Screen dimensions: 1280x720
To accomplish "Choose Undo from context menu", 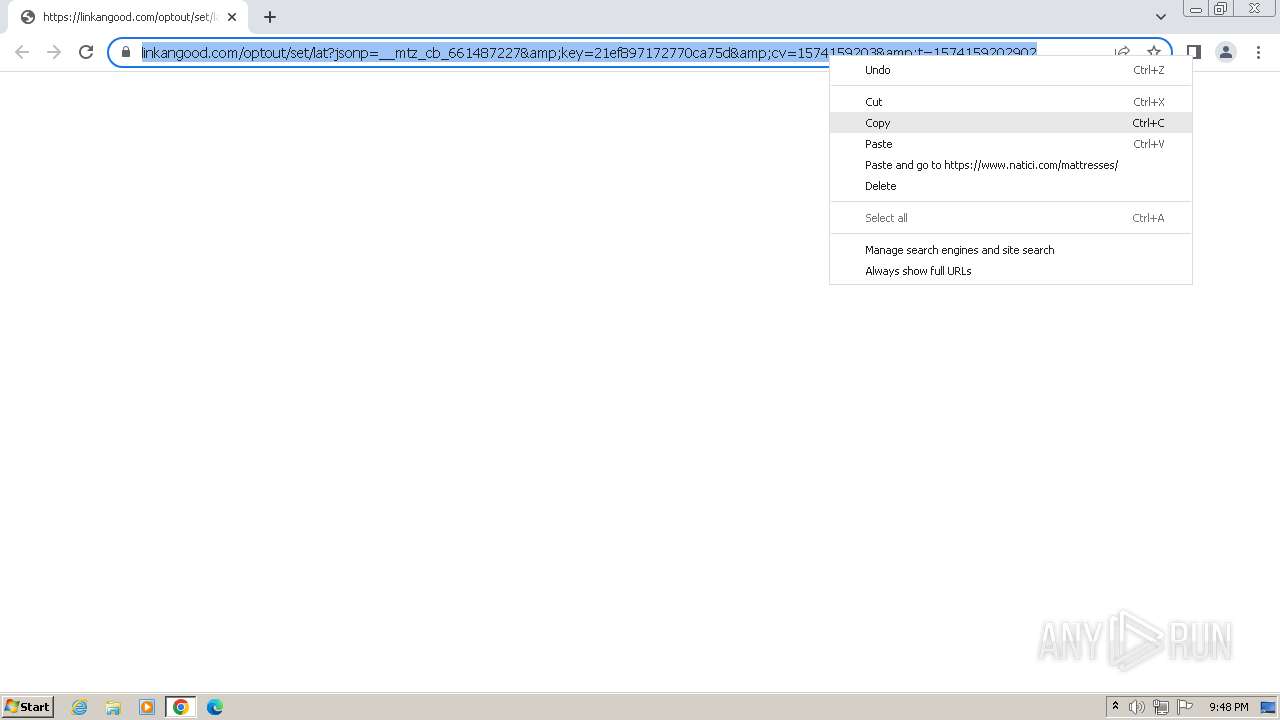I will click(x=1011, y=70).
